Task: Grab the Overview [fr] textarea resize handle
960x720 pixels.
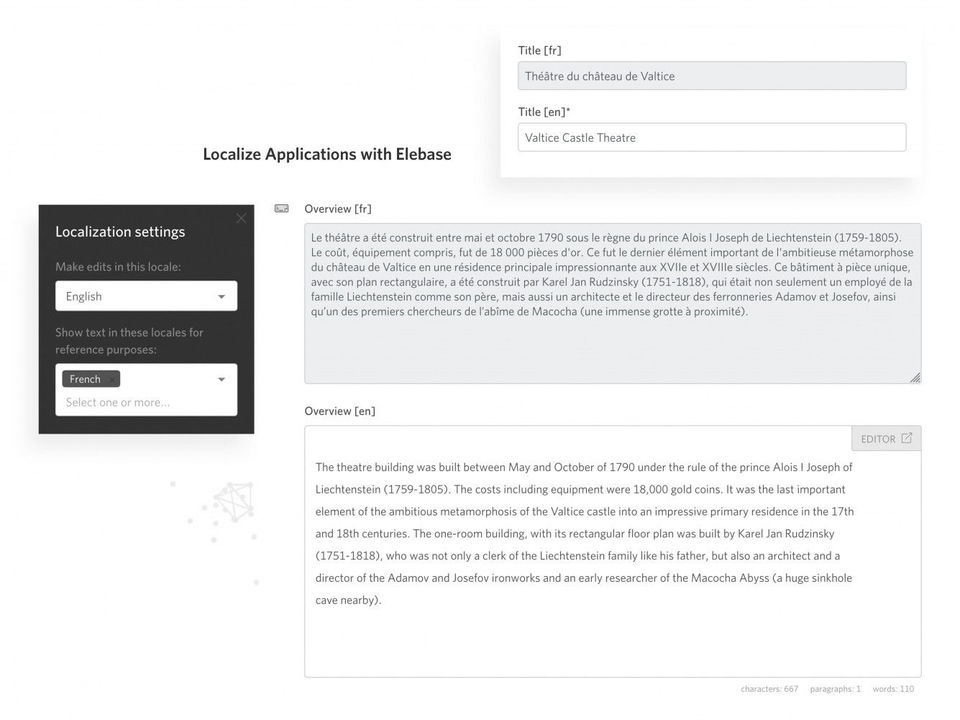Action: pos(915,378)
